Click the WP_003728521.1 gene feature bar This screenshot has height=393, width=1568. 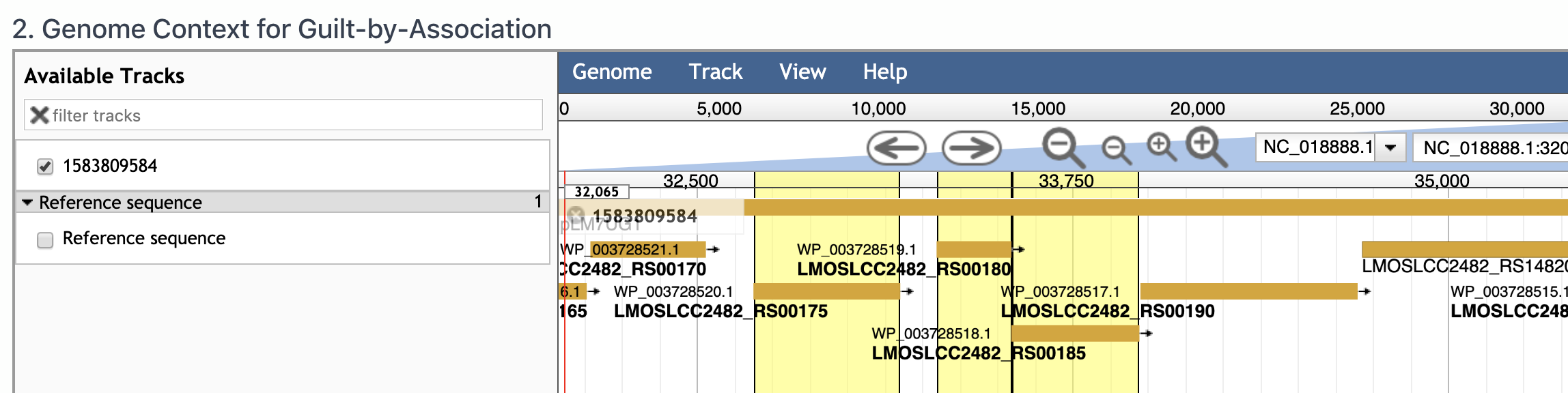(647, 249)
